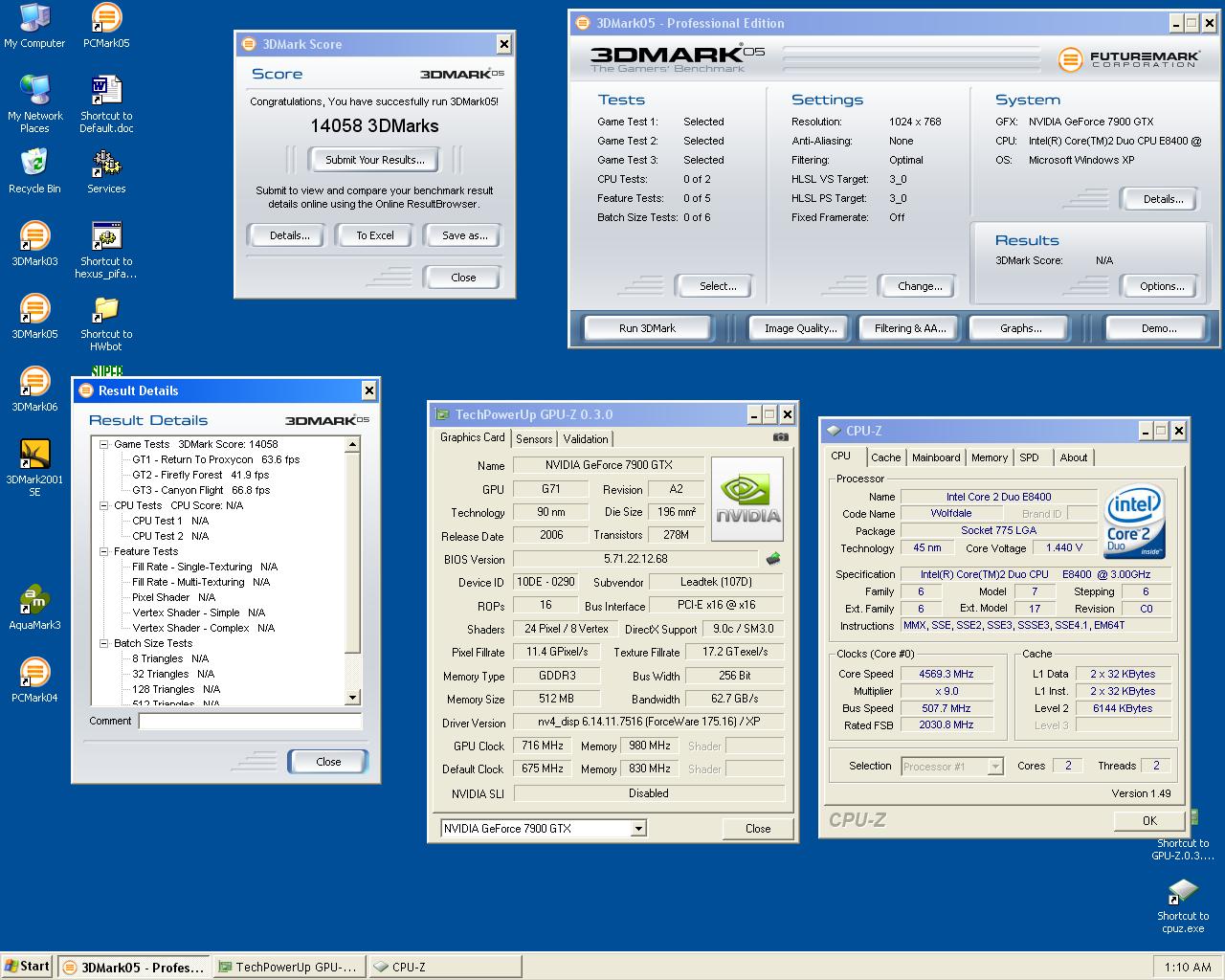Switch to the SPD tab in CPU-Z
Image resolution: width=1225 pixels, height=980 pixels.
click(x=1030, y=457)
